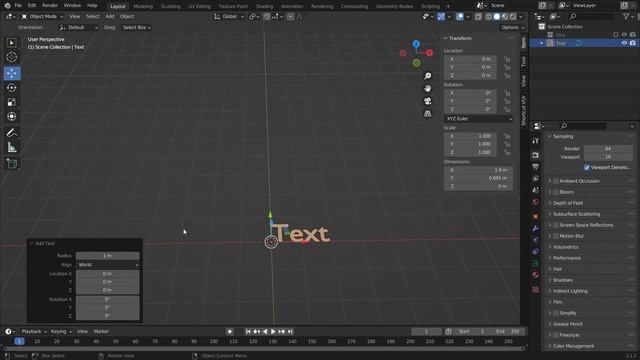Open the Global orientation dropdown
Image resolution: width=640 pixels, height=360 pixels.
(229, 17)
